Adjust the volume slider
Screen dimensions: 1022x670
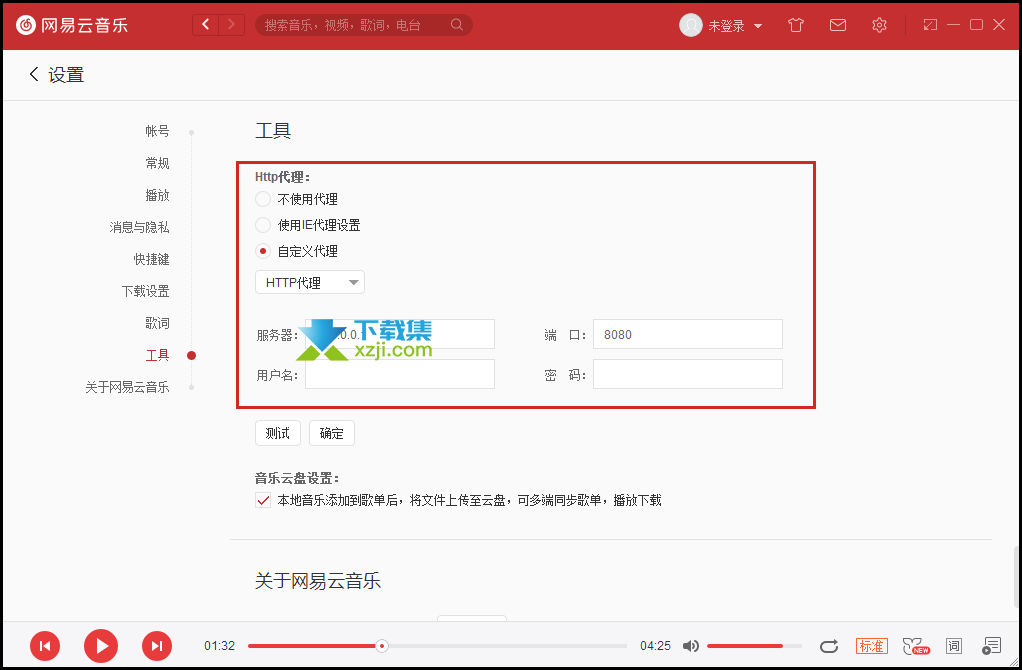pyautogui.click(x=754, y=646)
